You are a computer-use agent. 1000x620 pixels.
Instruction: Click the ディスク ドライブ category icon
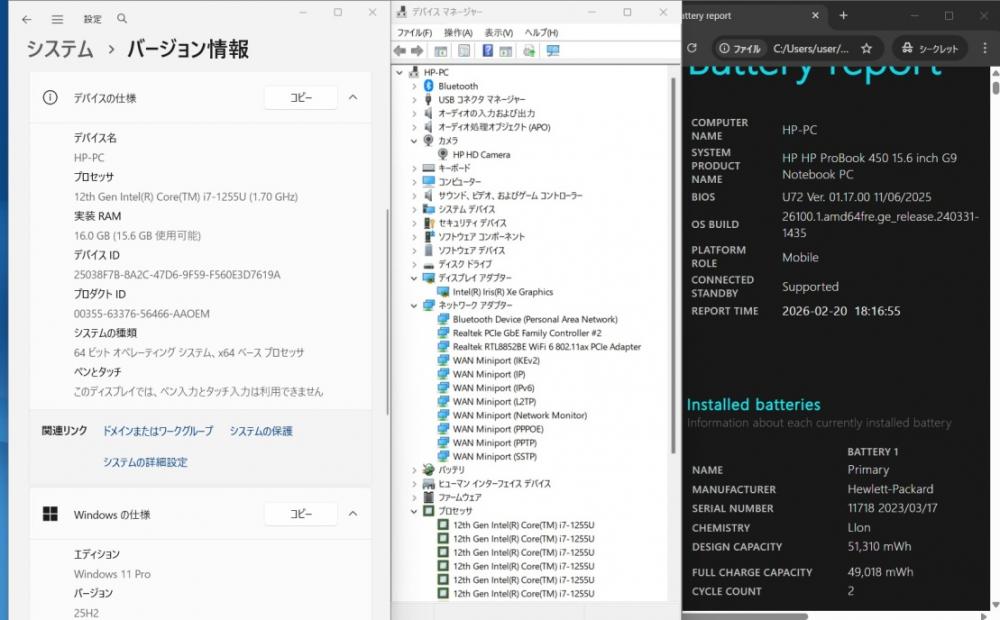pos(429,264)
